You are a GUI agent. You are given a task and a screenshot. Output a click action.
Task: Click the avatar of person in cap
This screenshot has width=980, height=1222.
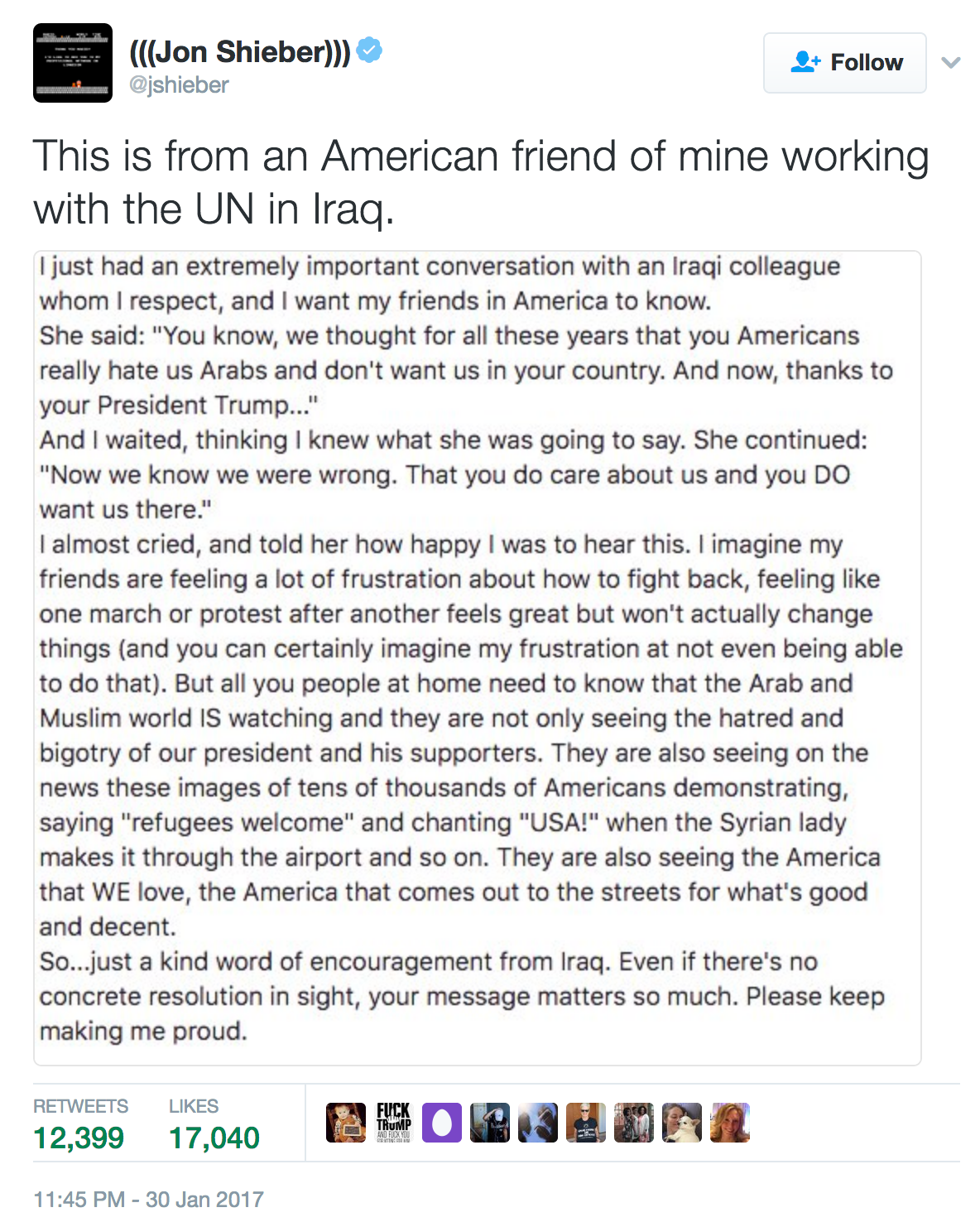490,1123
